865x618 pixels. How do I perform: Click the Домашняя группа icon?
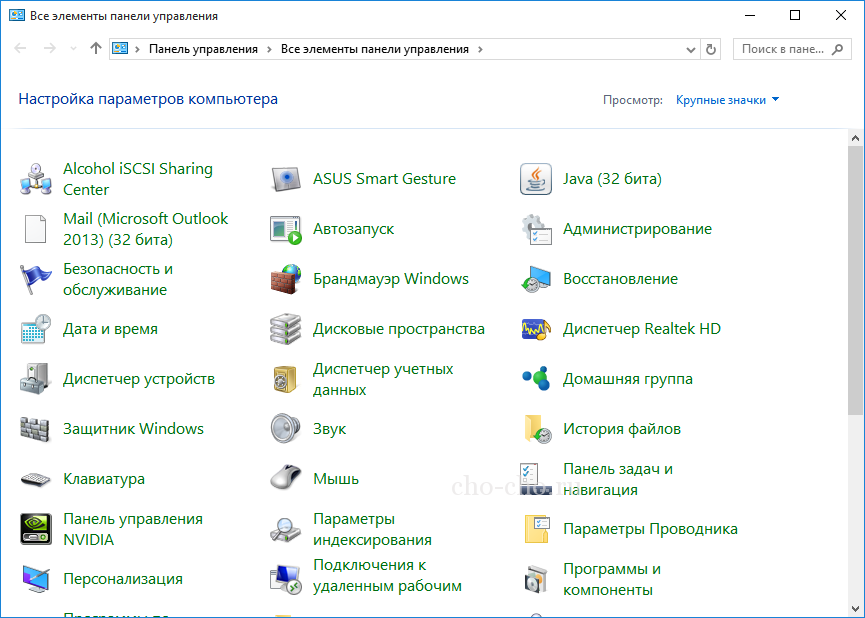[536, 379]
